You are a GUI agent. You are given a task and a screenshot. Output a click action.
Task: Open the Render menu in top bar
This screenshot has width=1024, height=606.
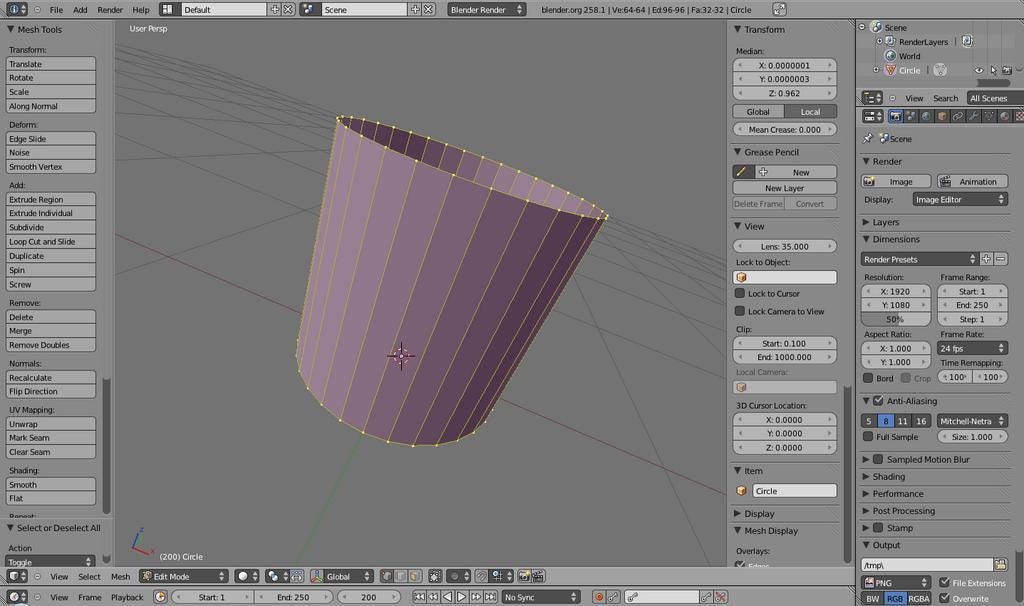tap(110, 9)
